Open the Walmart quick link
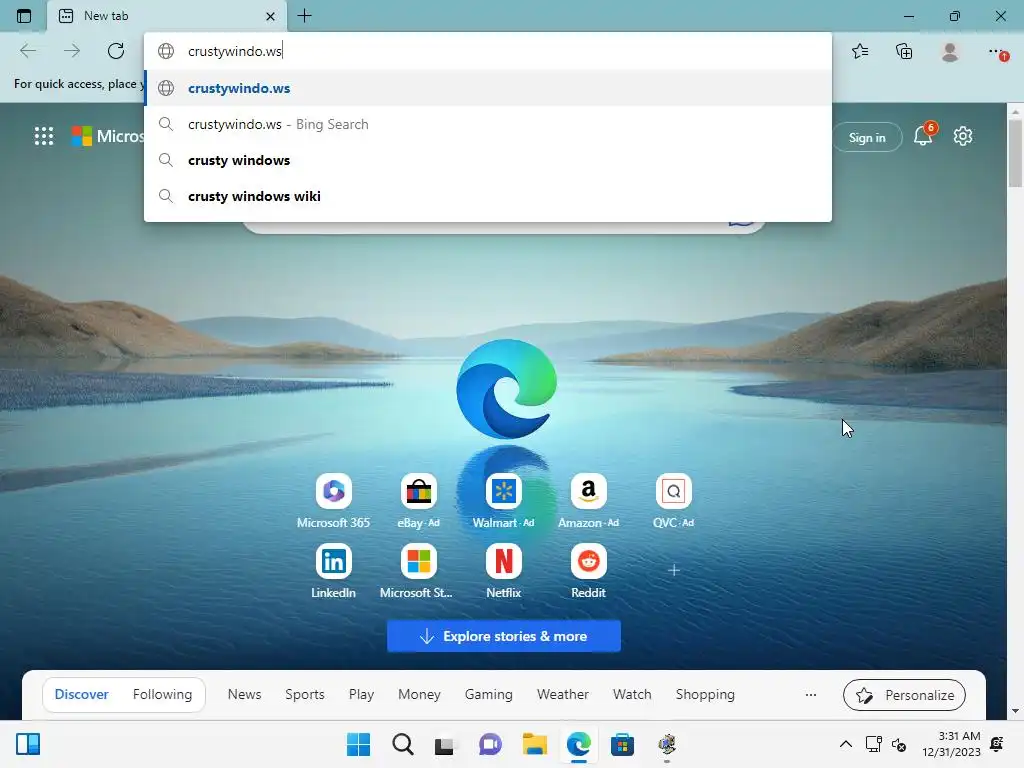This screenshot has height=768, width=1024. pyautogui.click(x=504, y=500)
